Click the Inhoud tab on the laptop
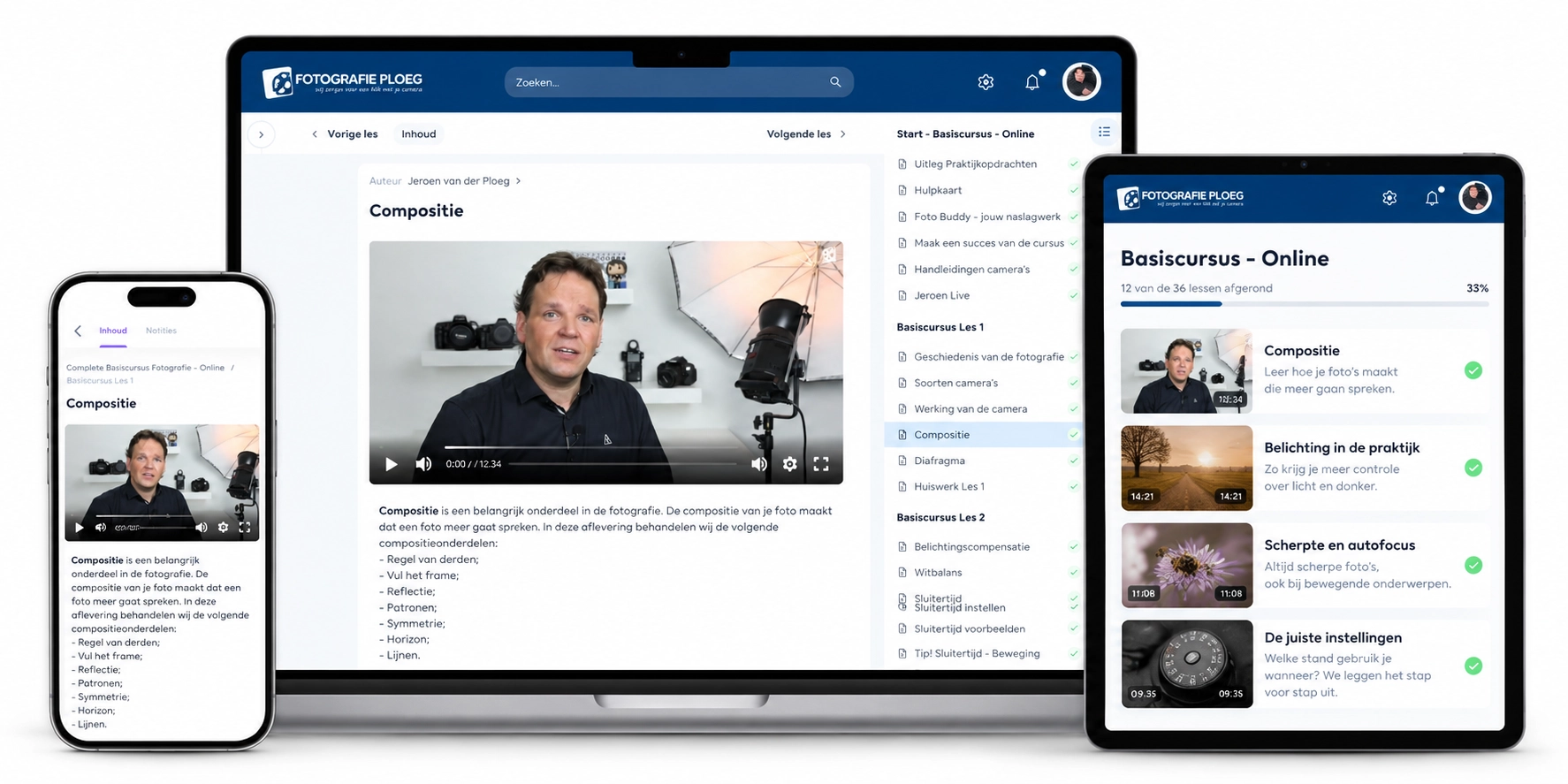Viewport: 1568px width, 784px height. point(419,134)
